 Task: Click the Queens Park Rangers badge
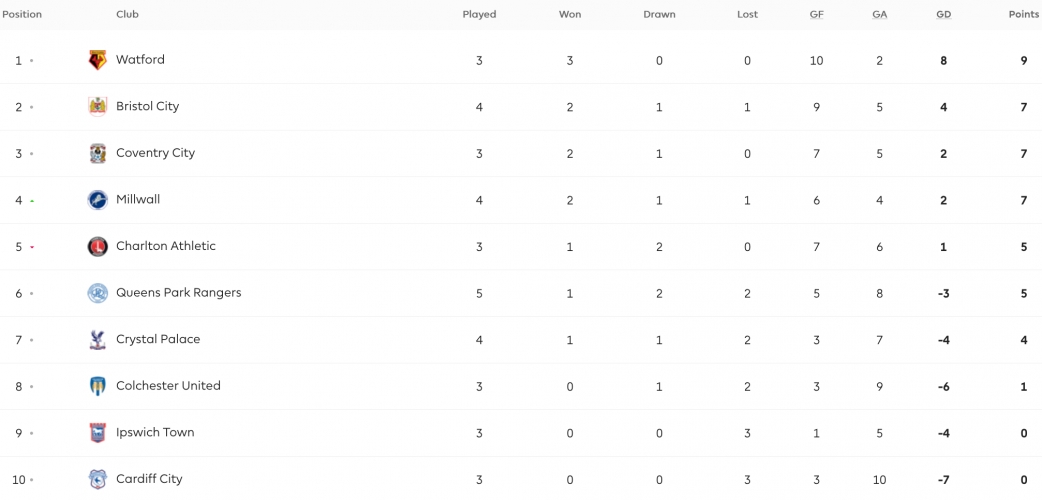98,293
